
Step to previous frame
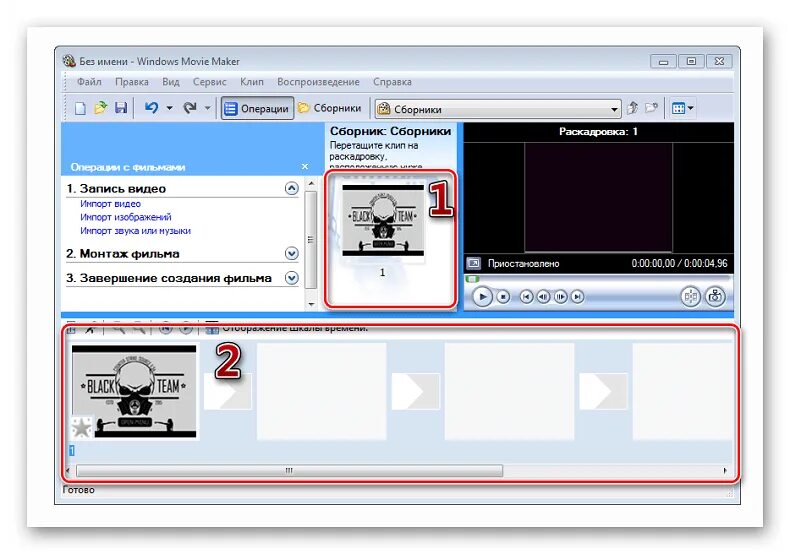[543, 297]
